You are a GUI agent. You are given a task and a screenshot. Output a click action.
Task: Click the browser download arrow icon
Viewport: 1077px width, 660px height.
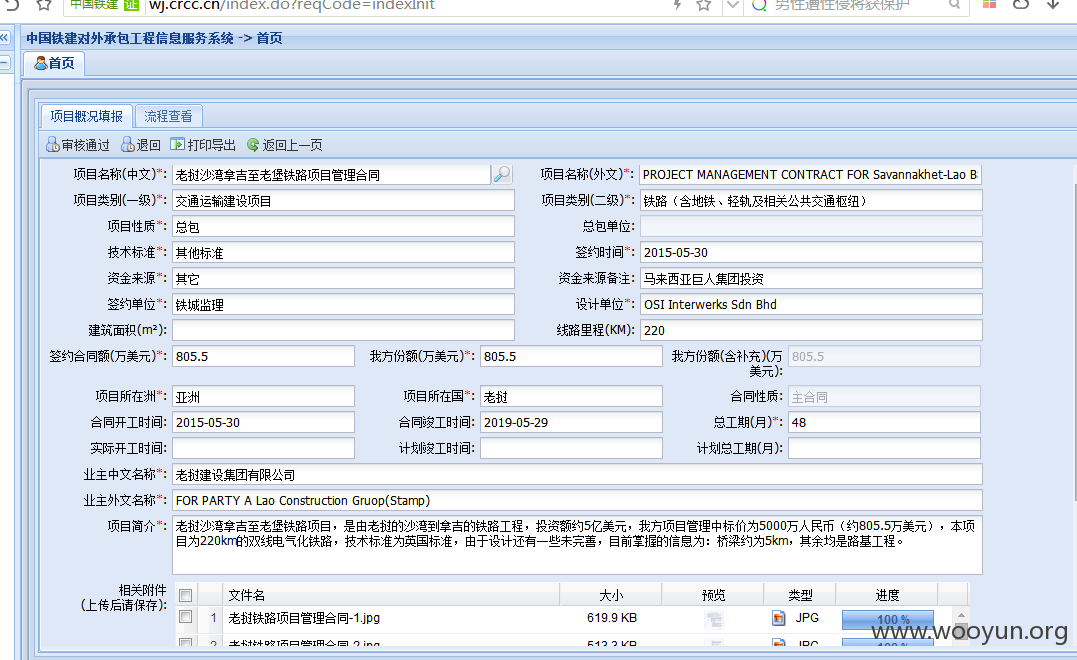1053,5
